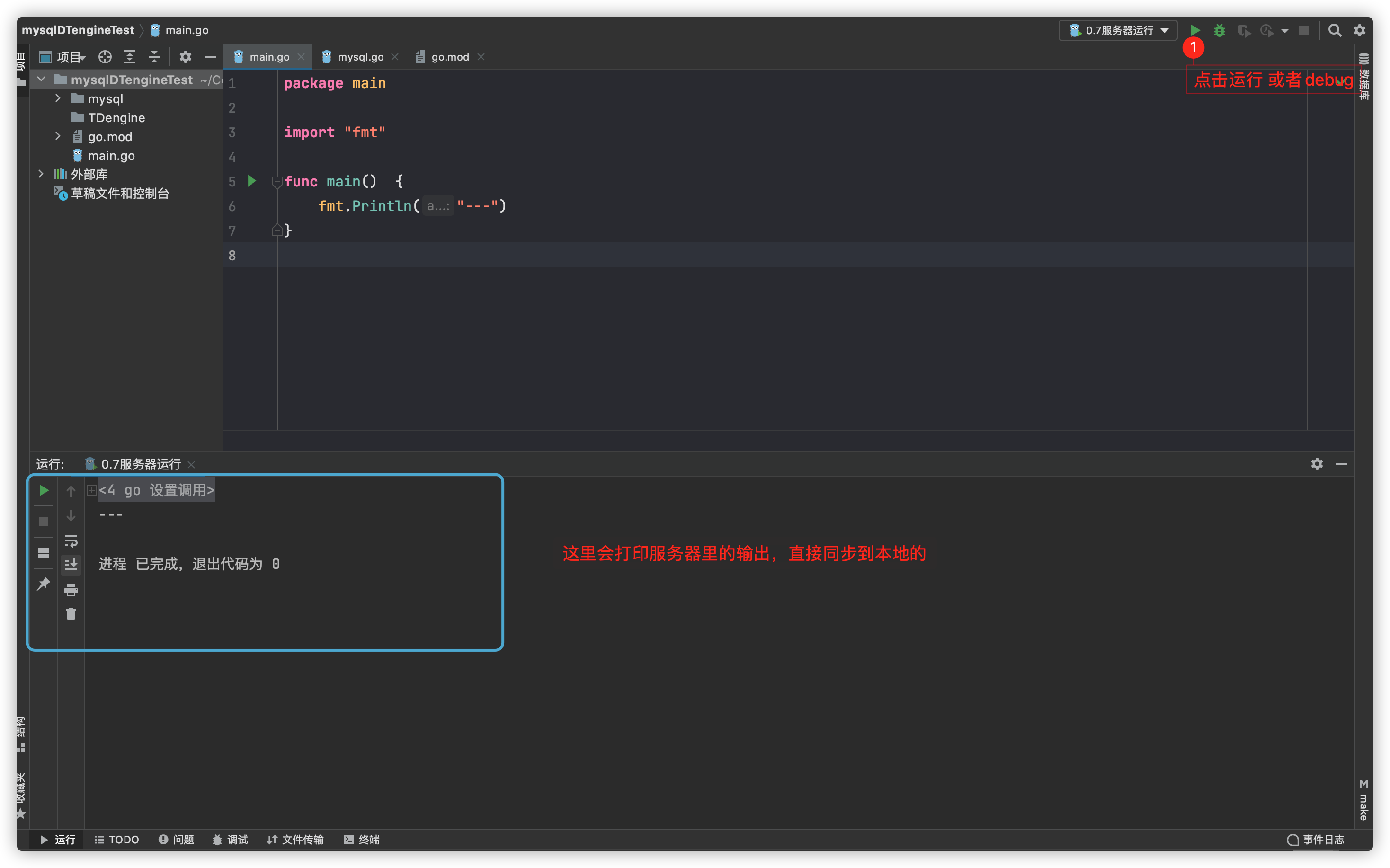Open Search Everywhere magnifier icon
The width and height of the screenshot is (1390, 868).
(1335, 30)
